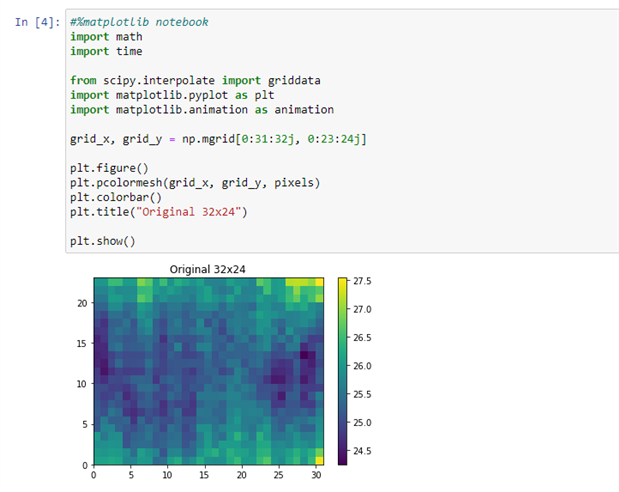Click the colorbar label 24.5
Viewport: 619px width, 492px height.
(x=362, y=451)
